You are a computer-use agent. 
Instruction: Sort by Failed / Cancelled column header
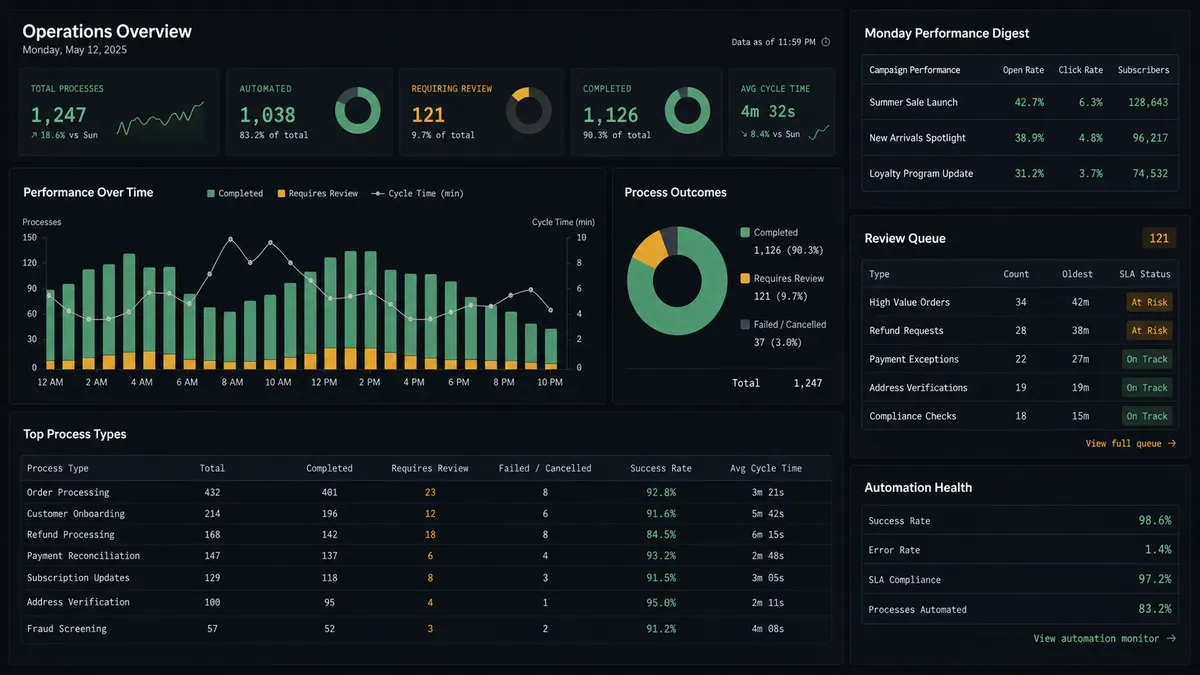tap(545, 468)
